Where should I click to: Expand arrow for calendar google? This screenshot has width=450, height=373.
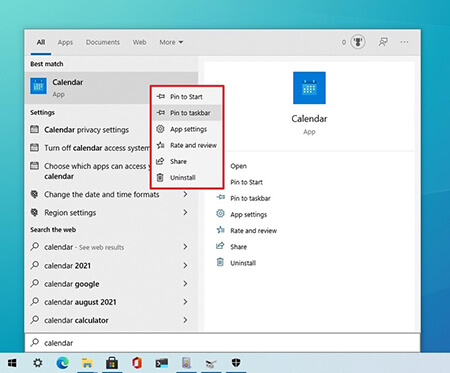click(x=185, y=284)
